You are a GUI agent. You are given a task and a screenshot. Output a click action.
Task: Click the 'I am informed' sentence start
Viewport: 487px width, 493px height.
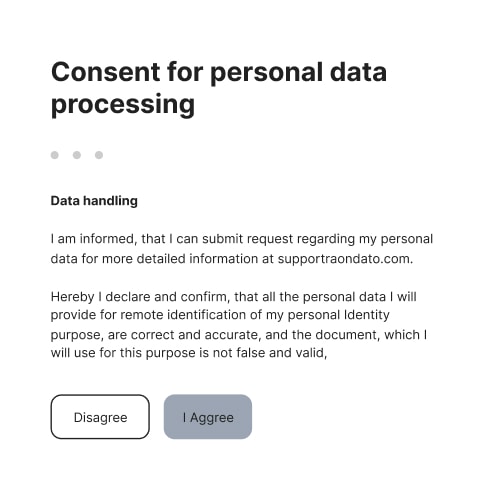[x=92, y=239]
